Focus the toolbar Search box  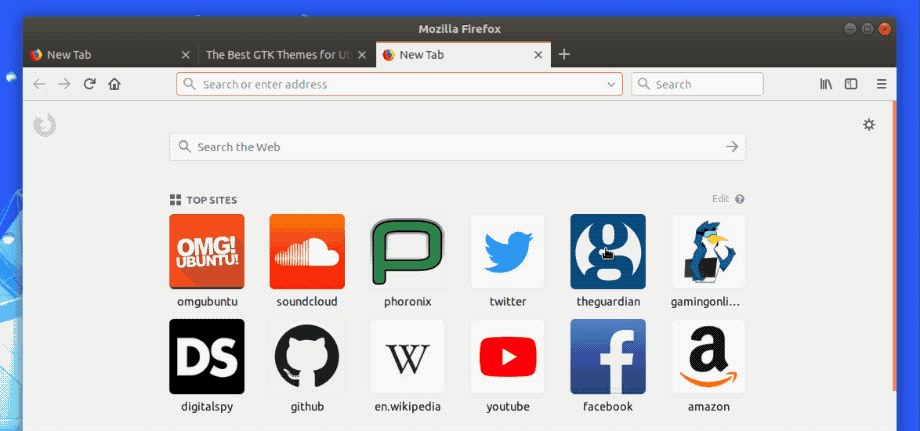(697, 84)
